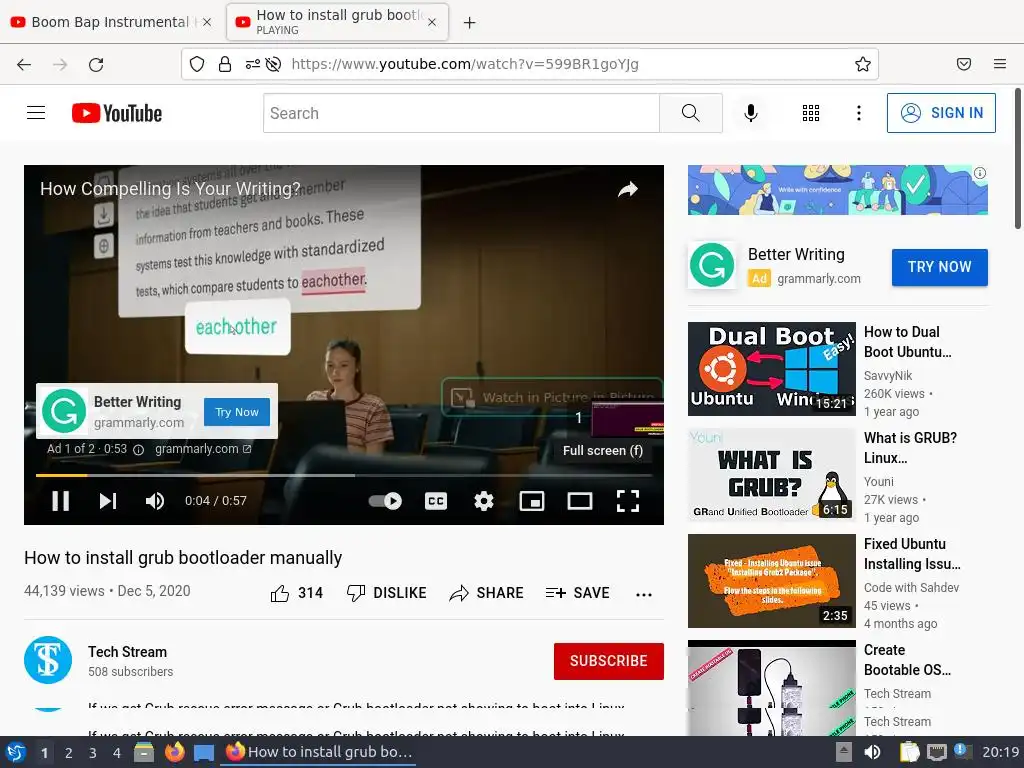Viewport: 1024px width, 768px height.
Task: Go back in browser history
Action: (x=24, y=64)
